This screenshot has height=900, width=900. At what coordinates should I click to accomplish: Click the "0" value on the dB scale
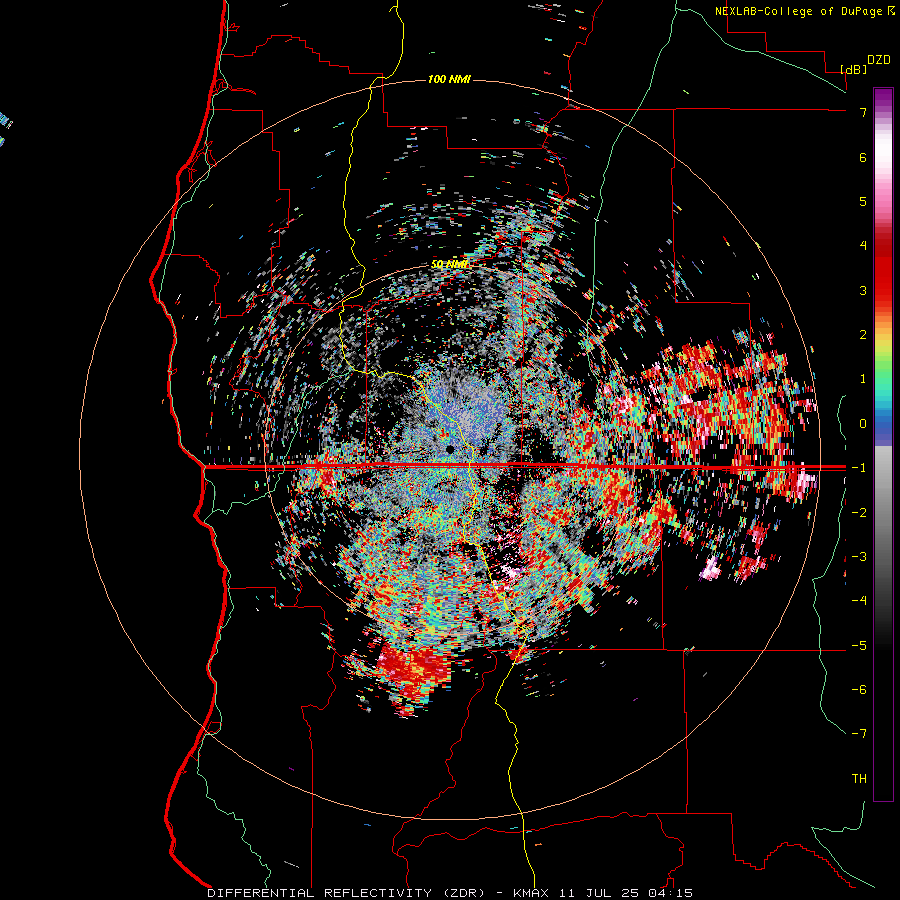(x=863, y=424)
